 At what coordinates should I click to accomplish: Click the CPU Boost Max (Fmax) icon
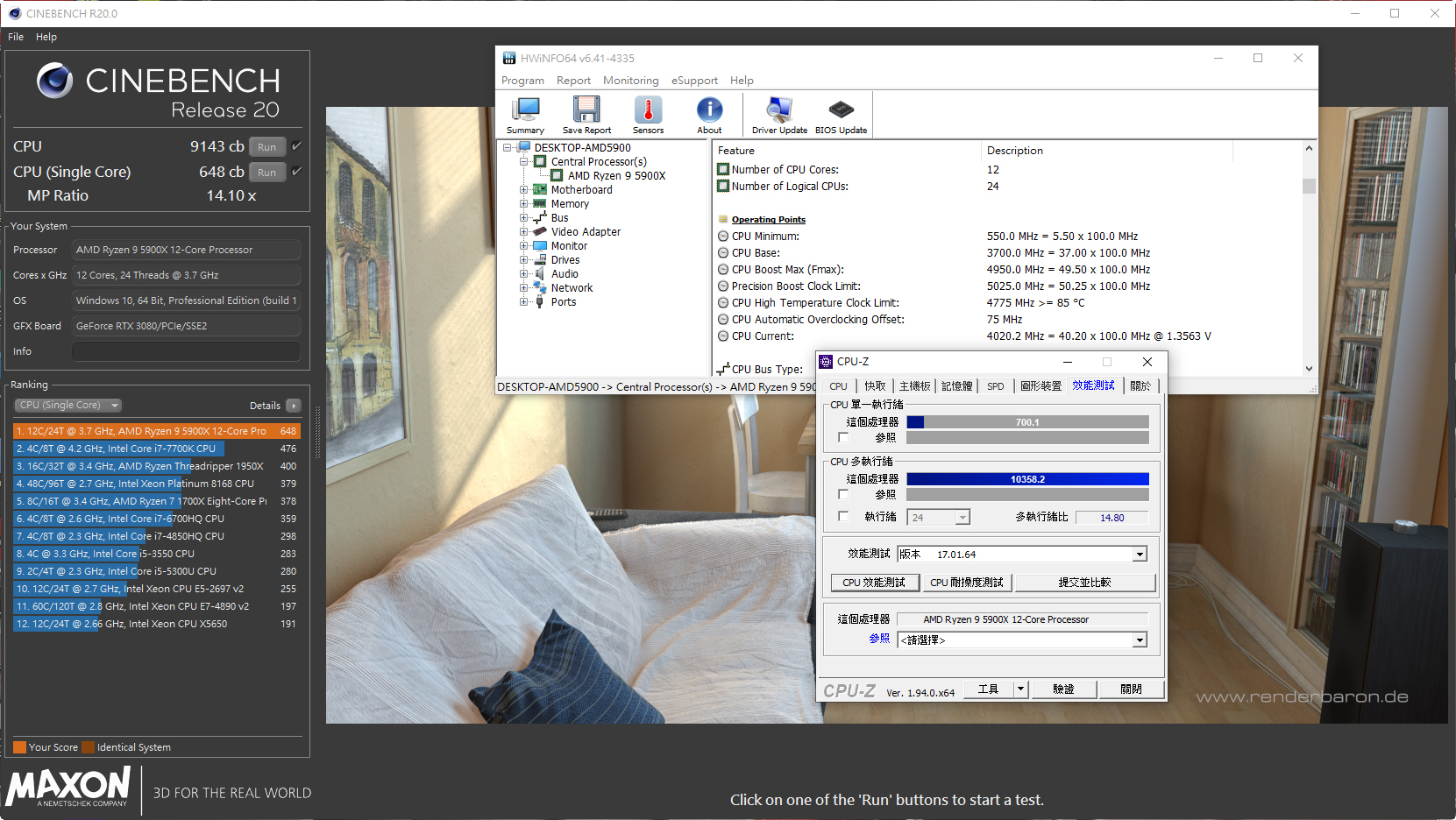(x=723, y=270)
